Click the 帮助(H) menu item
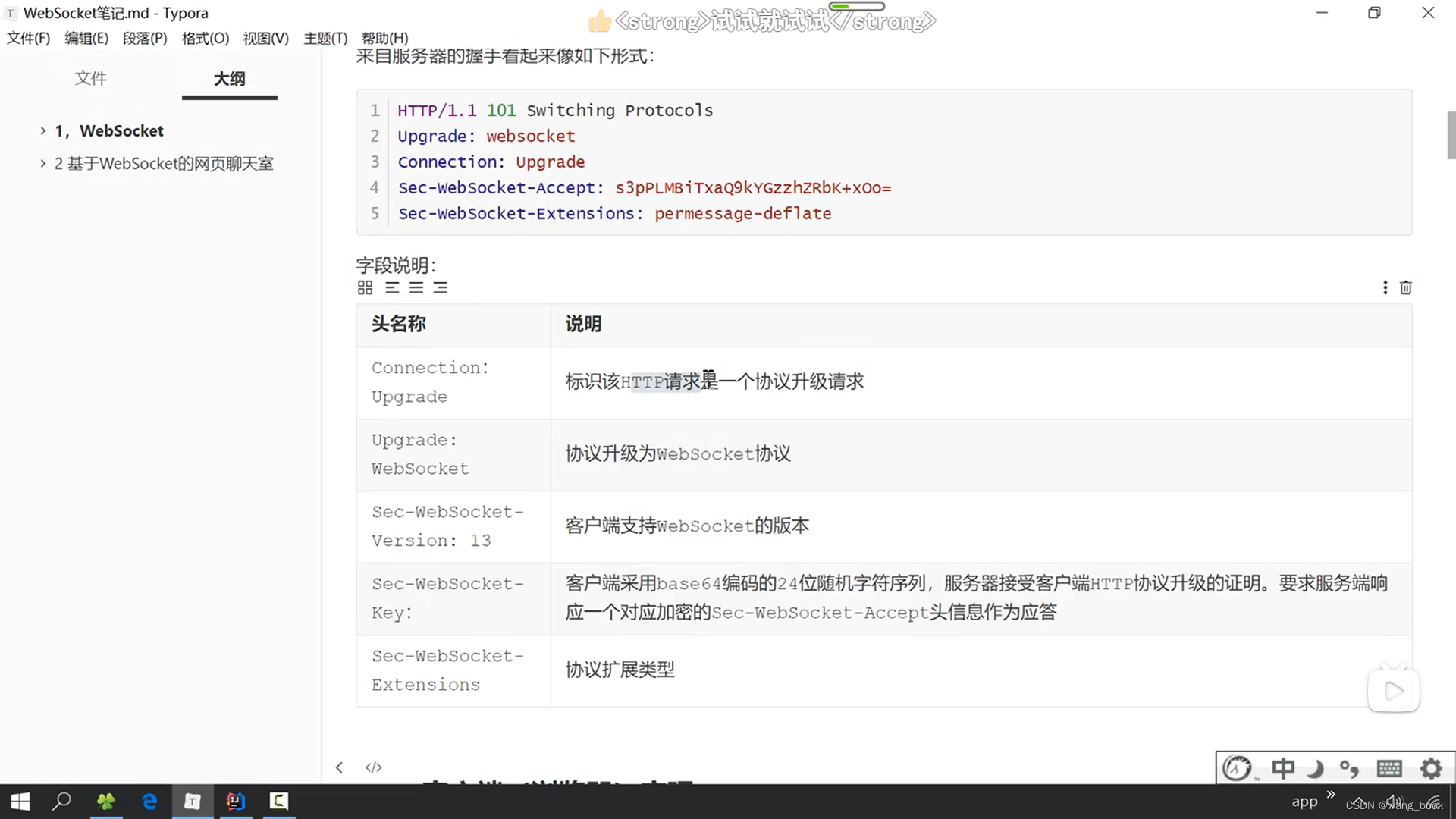The image size is (1456, 819). tap(385, 38)
